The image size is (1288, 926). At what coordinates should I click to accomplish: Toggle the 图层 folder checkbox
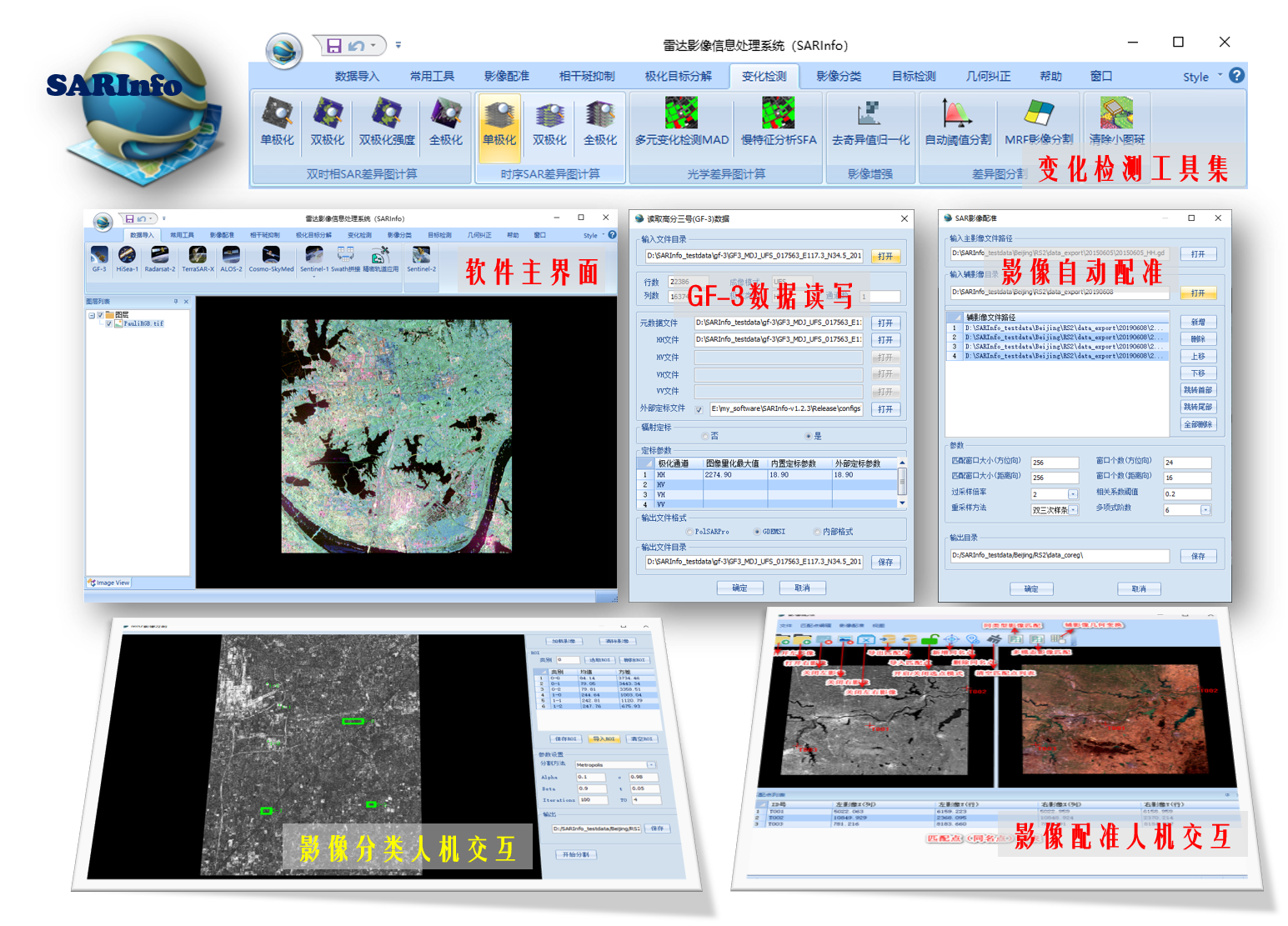click(x=100, y=315)
